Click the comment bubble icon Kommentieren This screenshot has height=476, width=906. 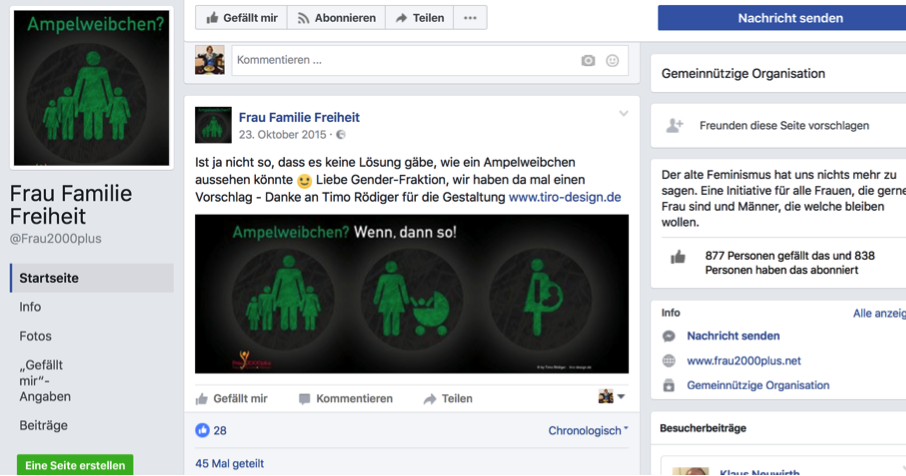pyautogui.click(x=305, y=399)
